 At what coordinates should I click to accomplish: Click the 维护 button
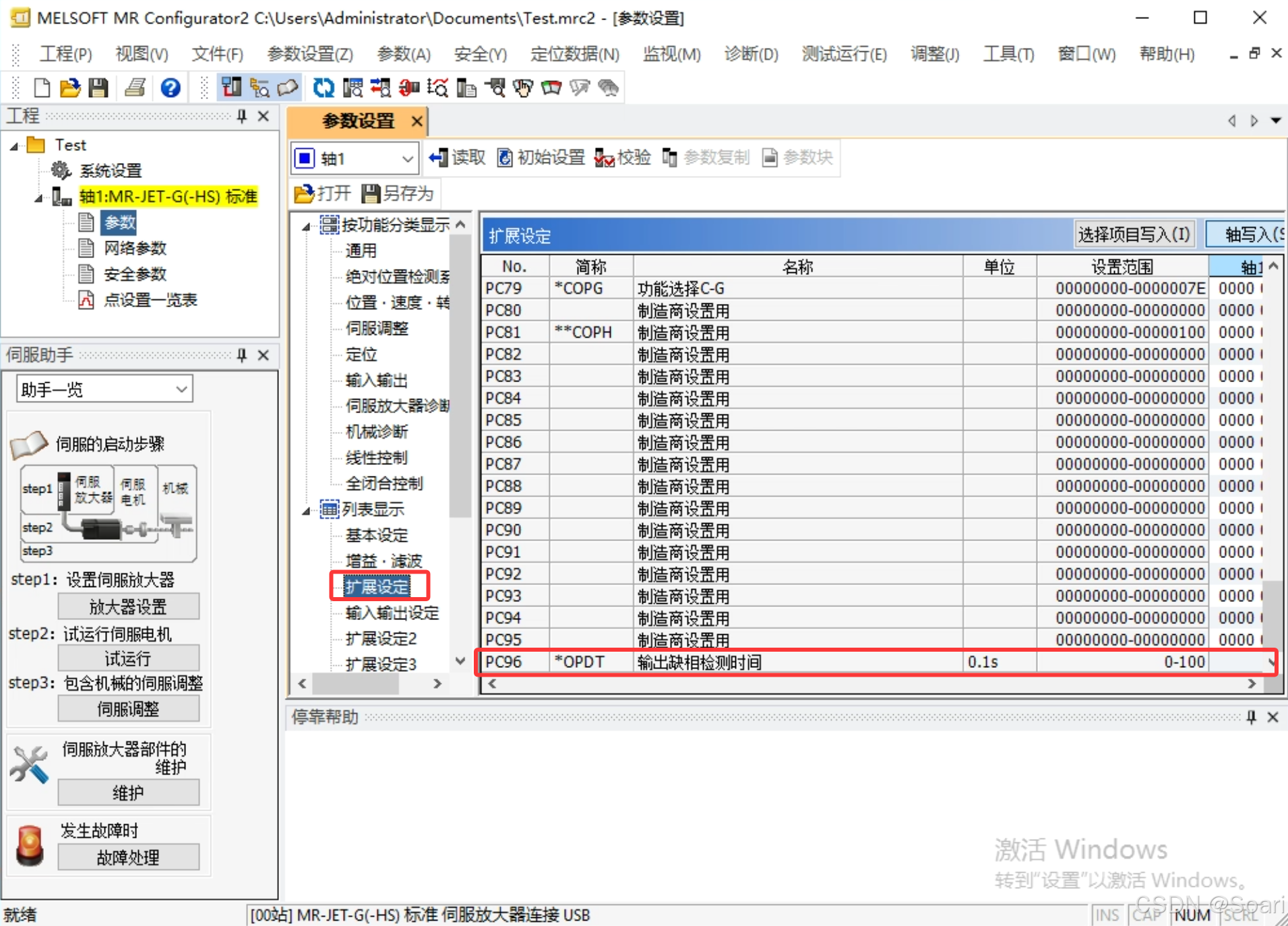[128, 793]
